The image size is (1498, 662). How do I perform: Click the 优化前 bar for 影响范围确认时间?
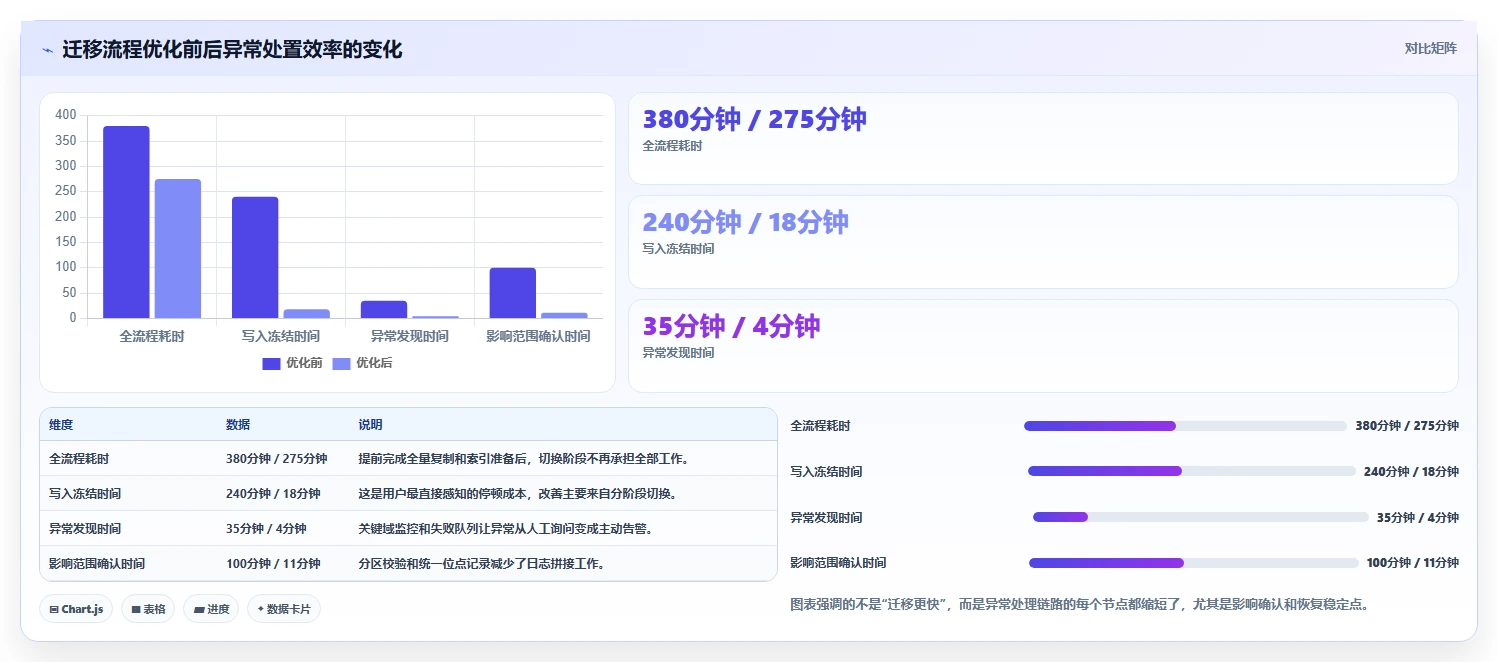(513, 293)
